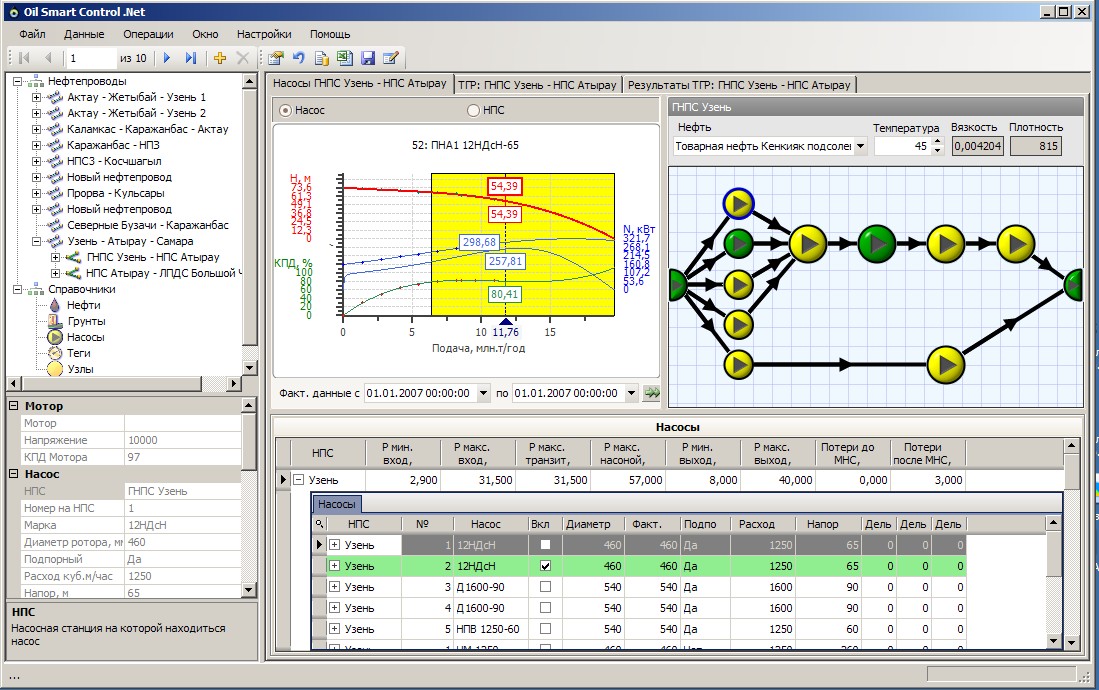Click the blue undo arrow icon

point(298,58)
